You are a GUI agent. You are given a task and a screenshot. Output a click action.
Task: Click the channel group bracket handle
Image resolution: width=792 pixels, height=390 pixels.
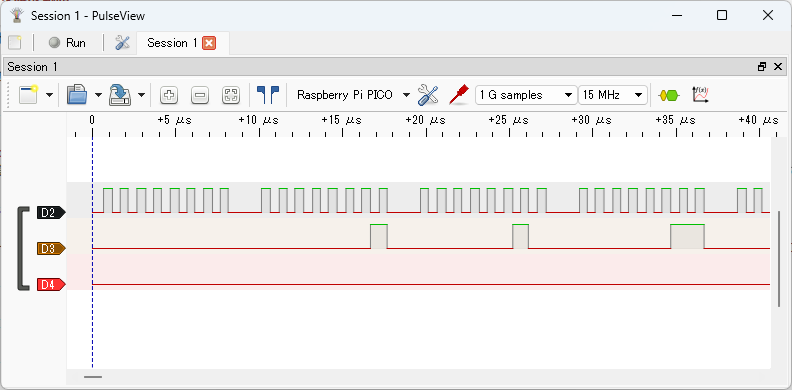(x=23, y=249)
